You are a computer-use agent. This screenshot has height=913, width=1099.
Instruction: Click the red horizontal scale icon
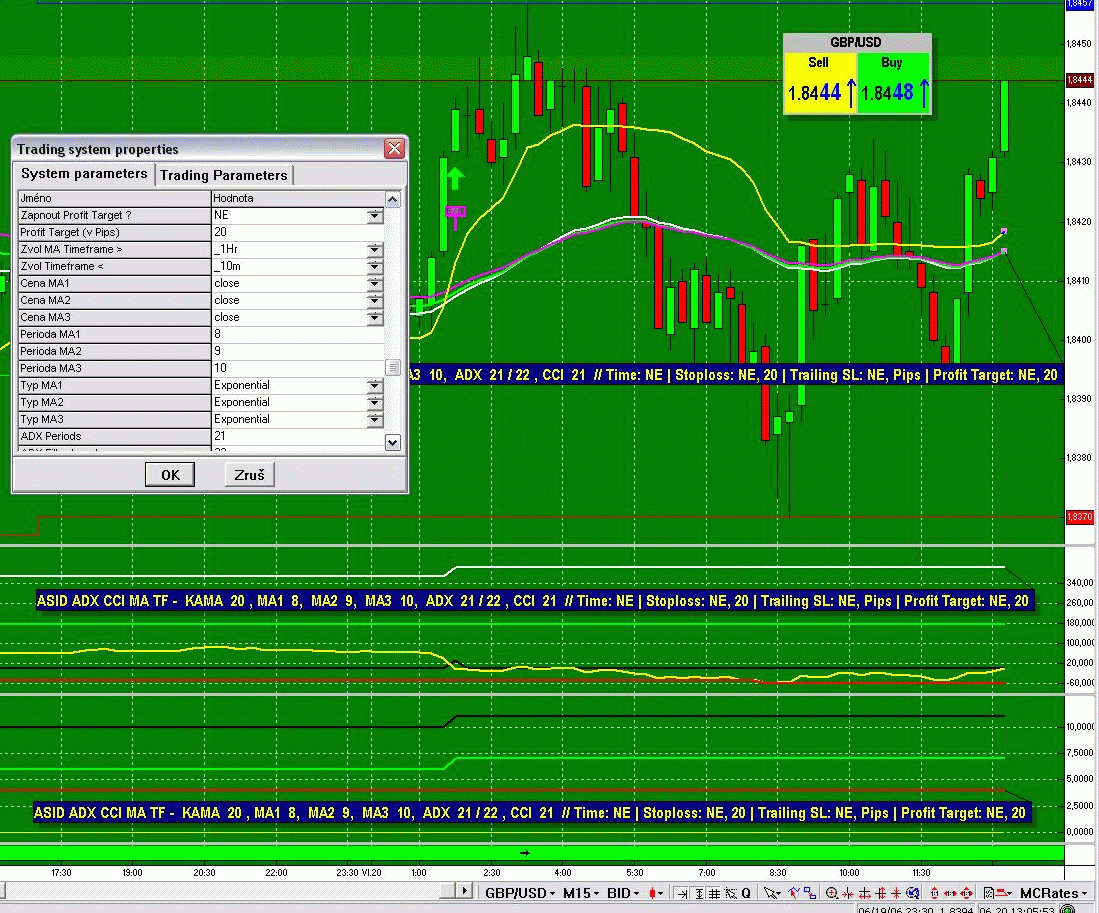tap(950, 893)
